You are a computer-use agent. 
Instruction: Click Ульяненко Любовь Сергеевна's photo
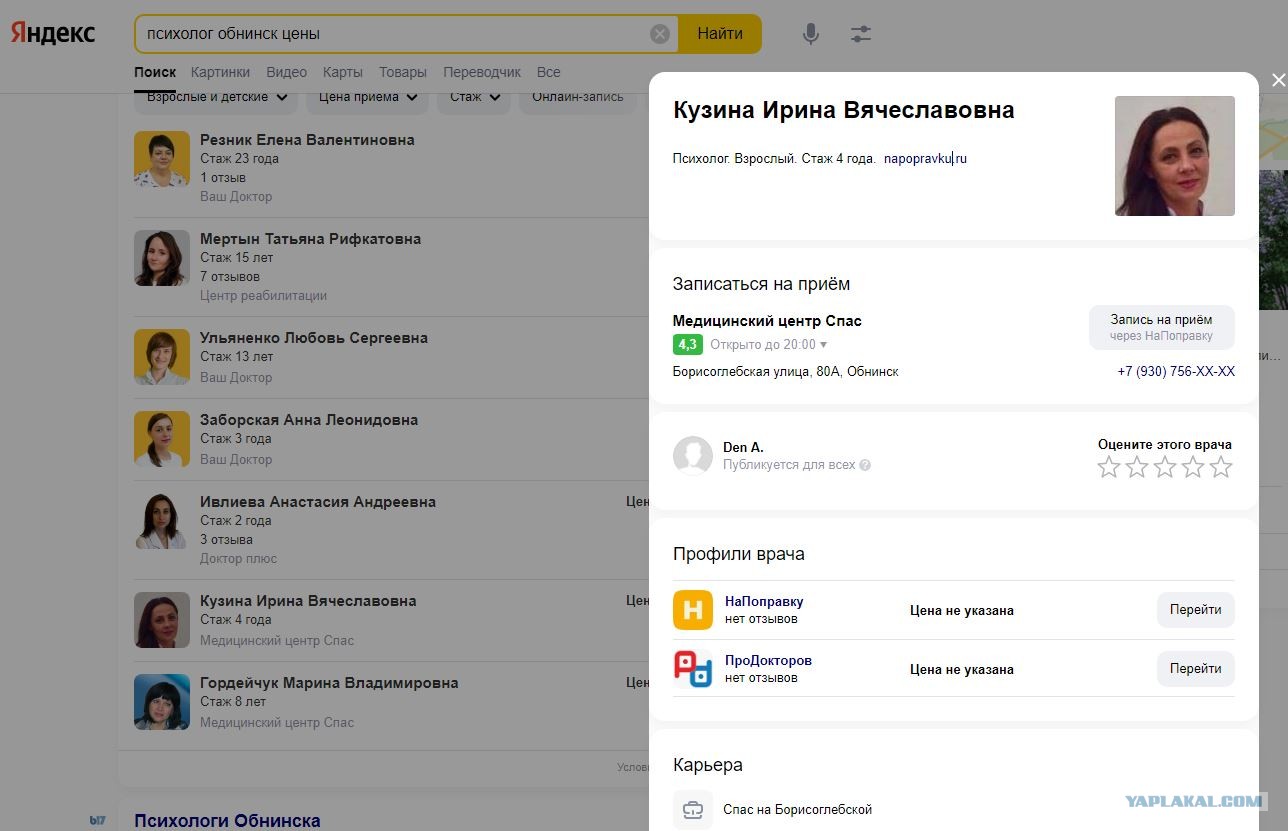coord(162,357)
